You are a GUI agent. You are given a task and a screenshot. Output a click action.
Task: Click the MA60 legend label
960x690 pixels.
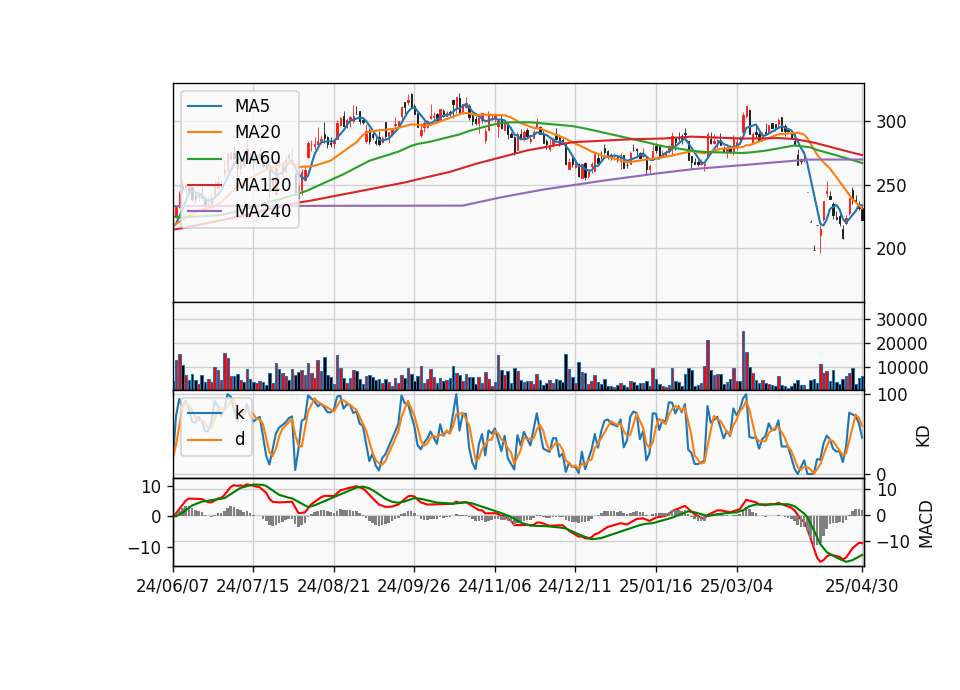[x=257, y=158]
